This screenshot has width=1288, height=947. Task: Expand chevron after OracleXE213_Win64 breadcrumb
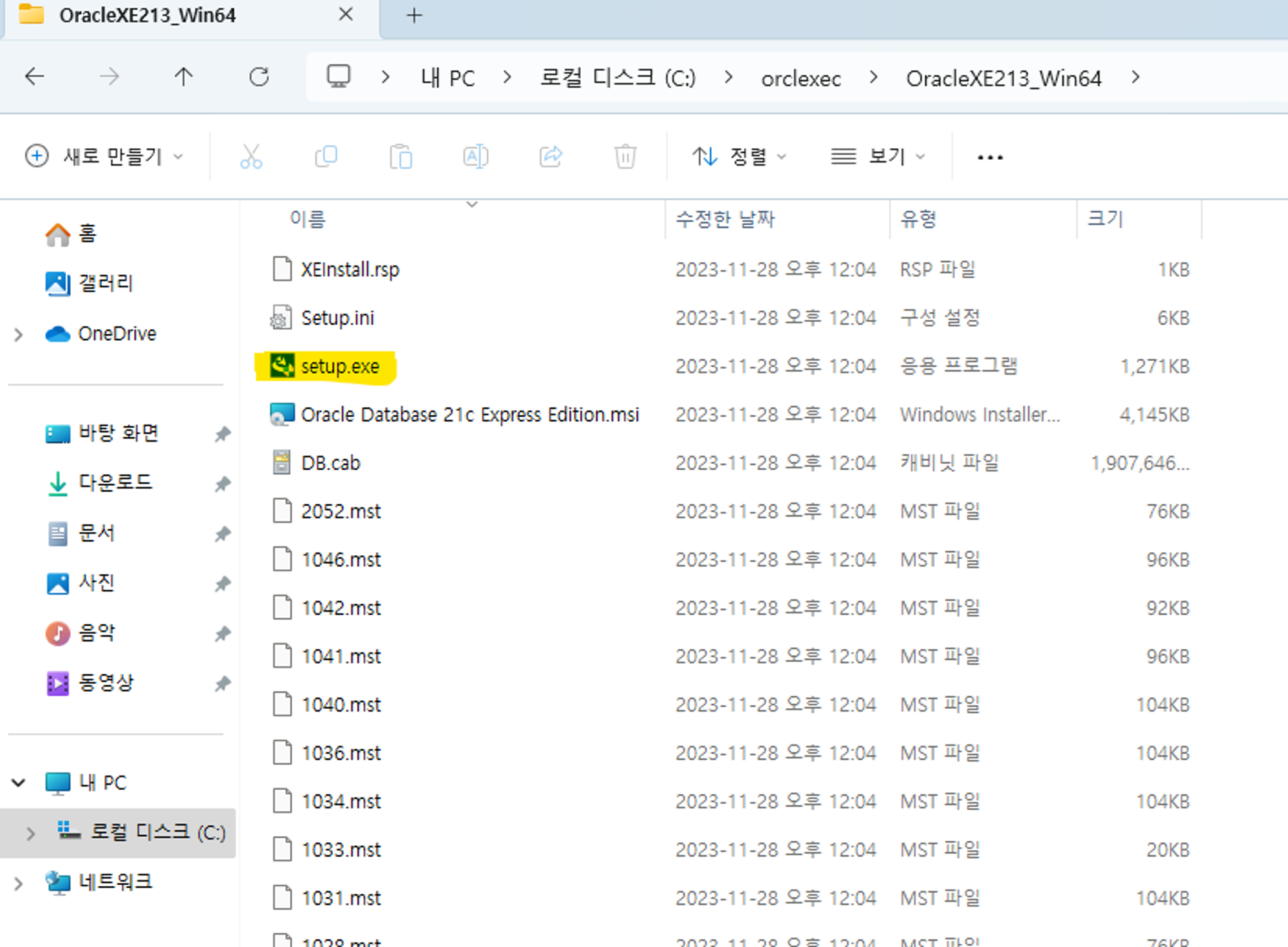1135,77
